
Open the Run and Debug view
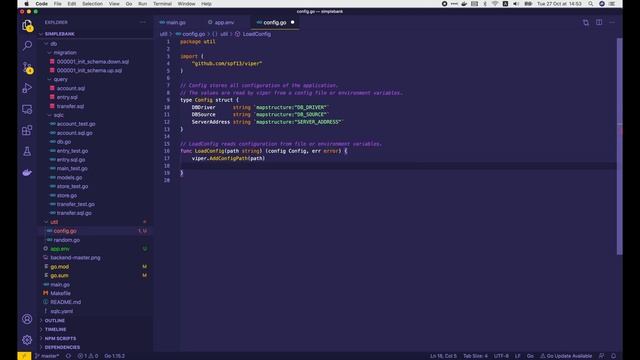27,88
